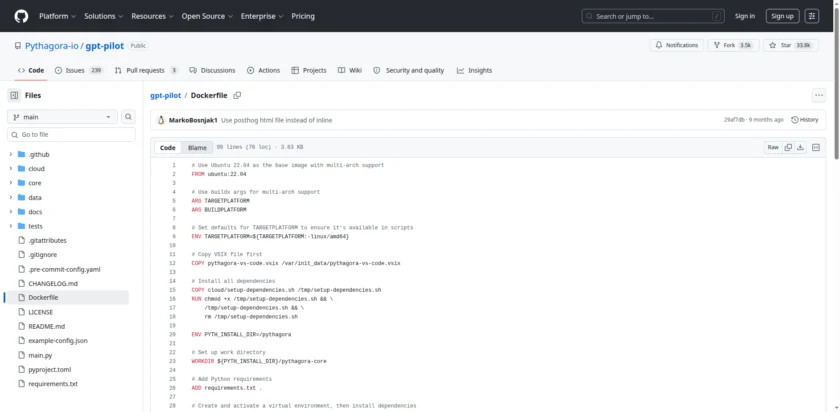Open the Issues tab
Image resolution: width=840 pixels, height=412 pixels.
pyautogui.click(x=78, y=70)
